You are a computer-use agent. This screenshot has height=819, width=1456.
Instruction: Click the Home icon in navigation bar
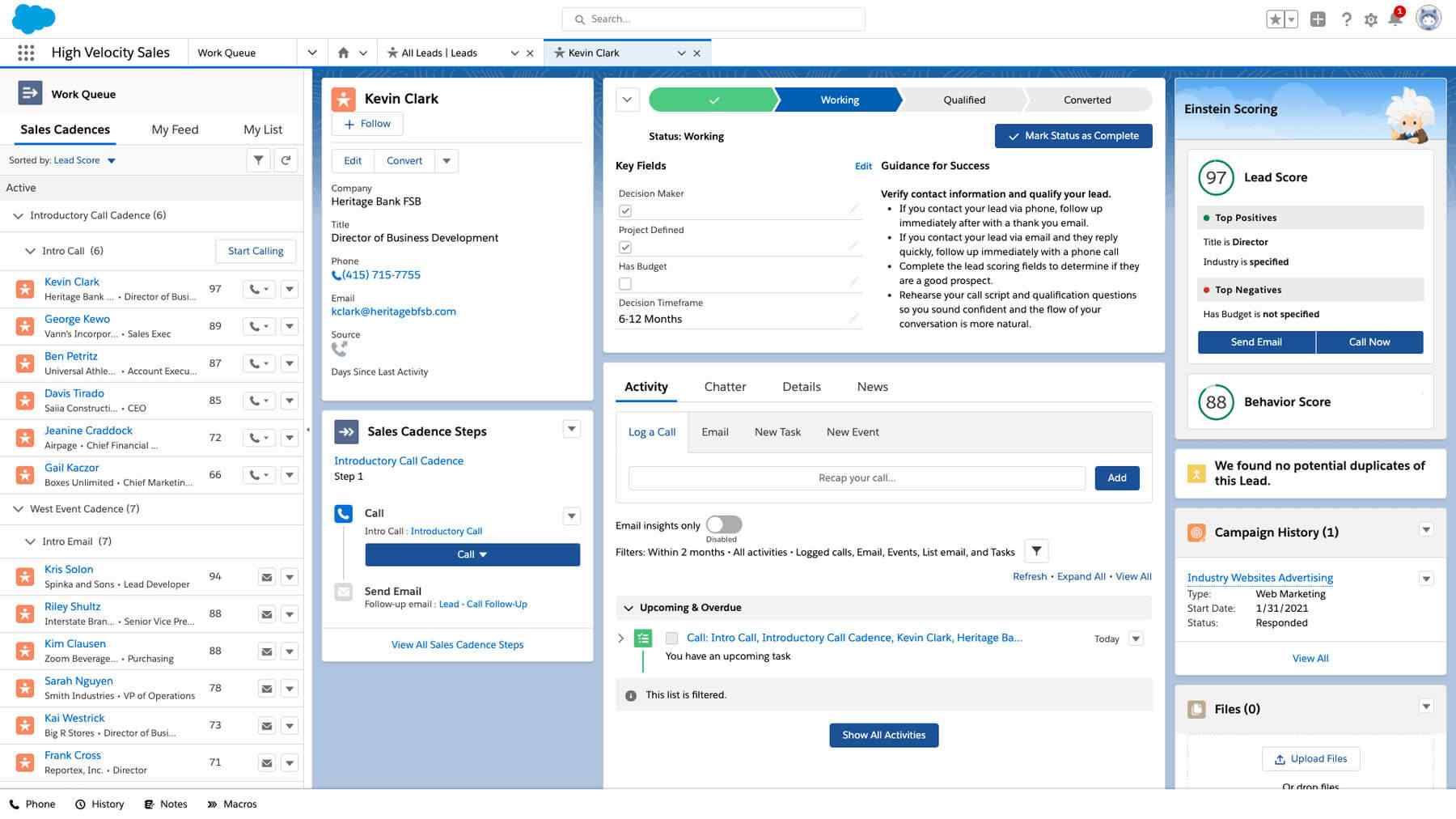[343, 53]
